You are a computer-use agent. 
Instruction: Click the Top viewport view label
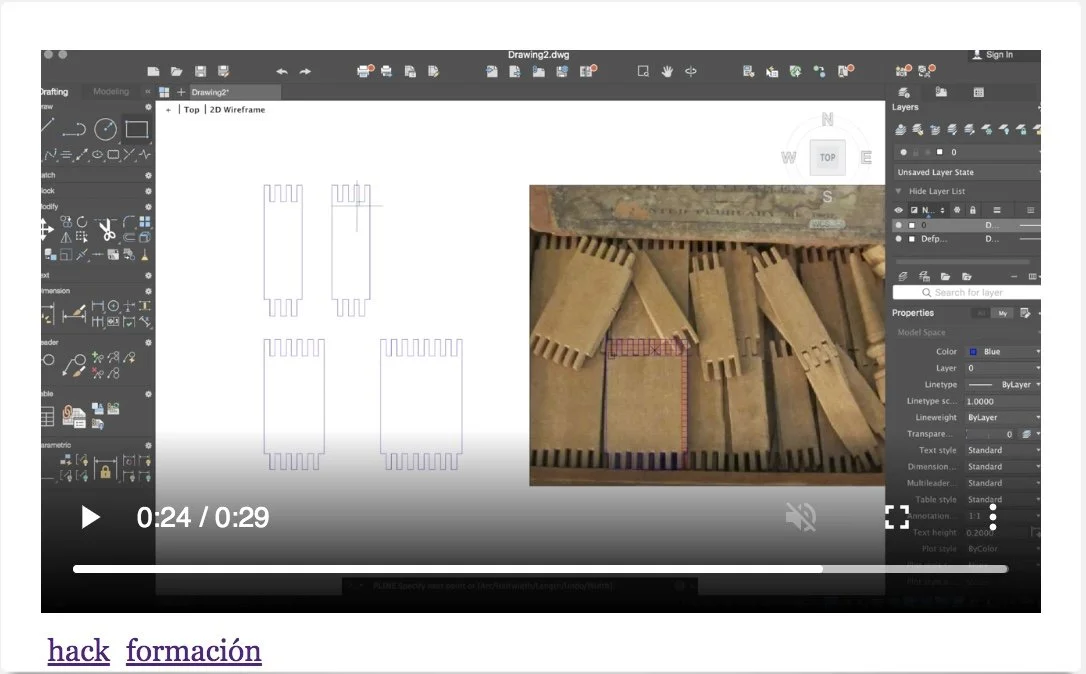pyautogui.click(x=192, y=109)
